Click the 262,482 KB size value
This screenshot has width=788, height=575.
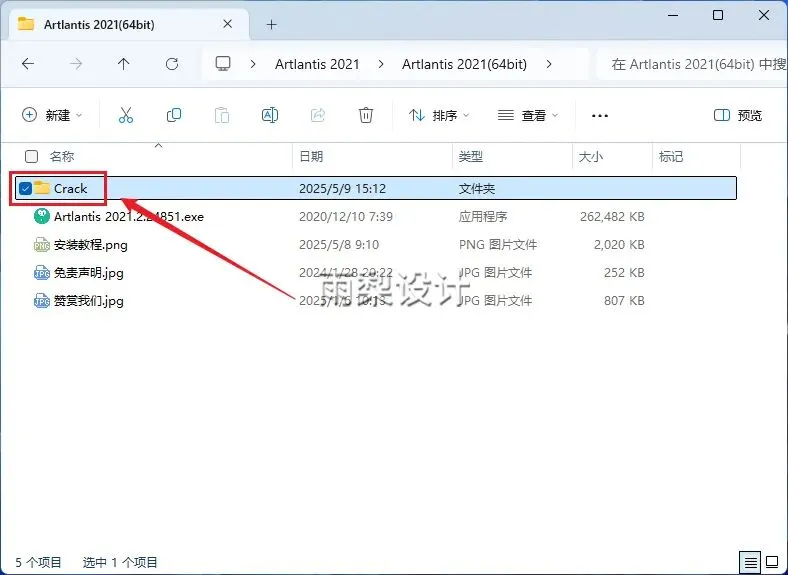pos(612,217)
